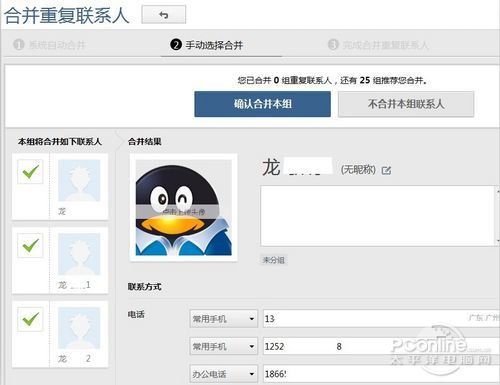Click the phone field starting with 1866

click(x=381, y=374)
